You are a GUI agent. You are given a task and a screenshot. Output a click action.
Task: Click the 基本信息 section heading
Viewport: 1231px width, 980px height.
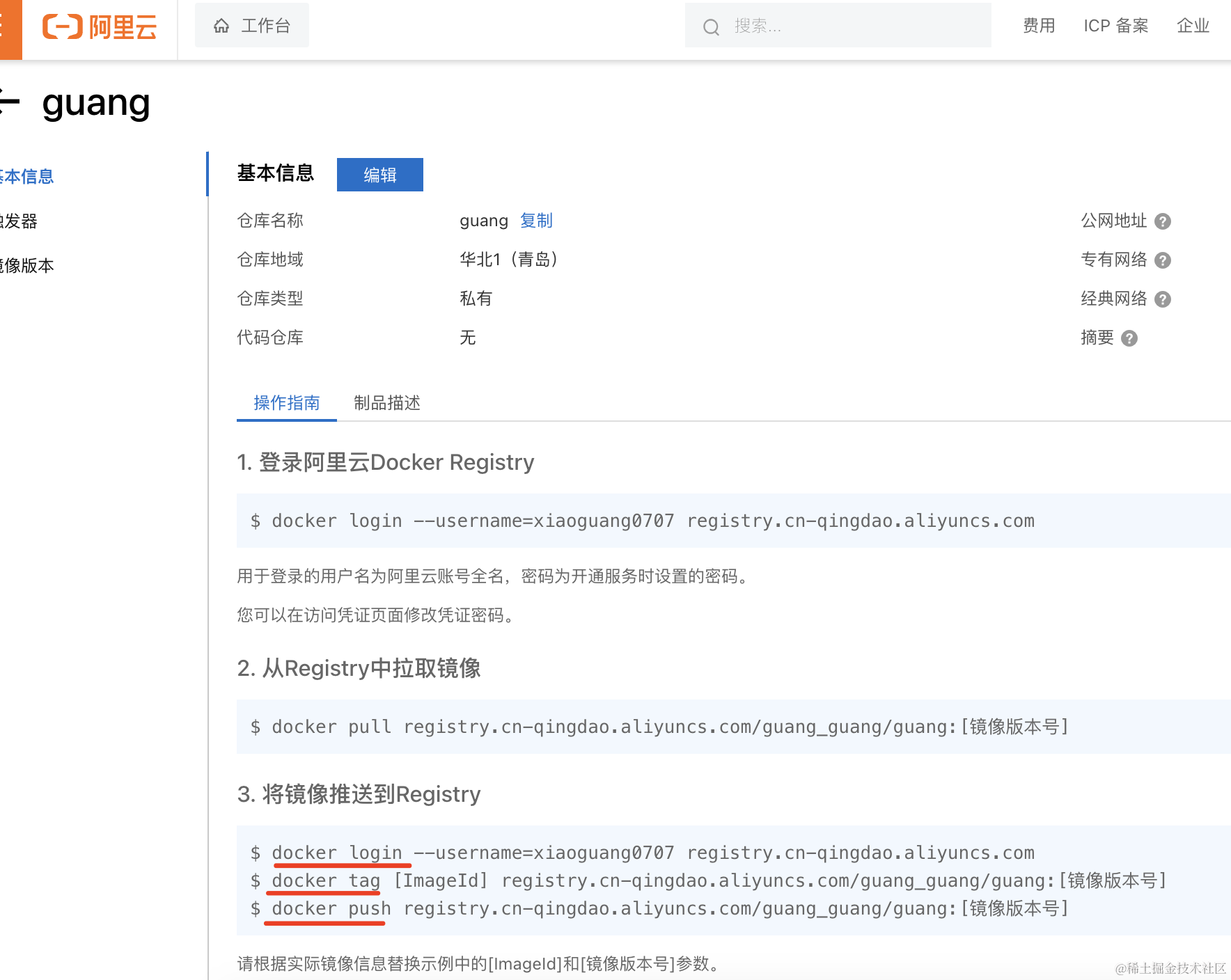(276, 173)
